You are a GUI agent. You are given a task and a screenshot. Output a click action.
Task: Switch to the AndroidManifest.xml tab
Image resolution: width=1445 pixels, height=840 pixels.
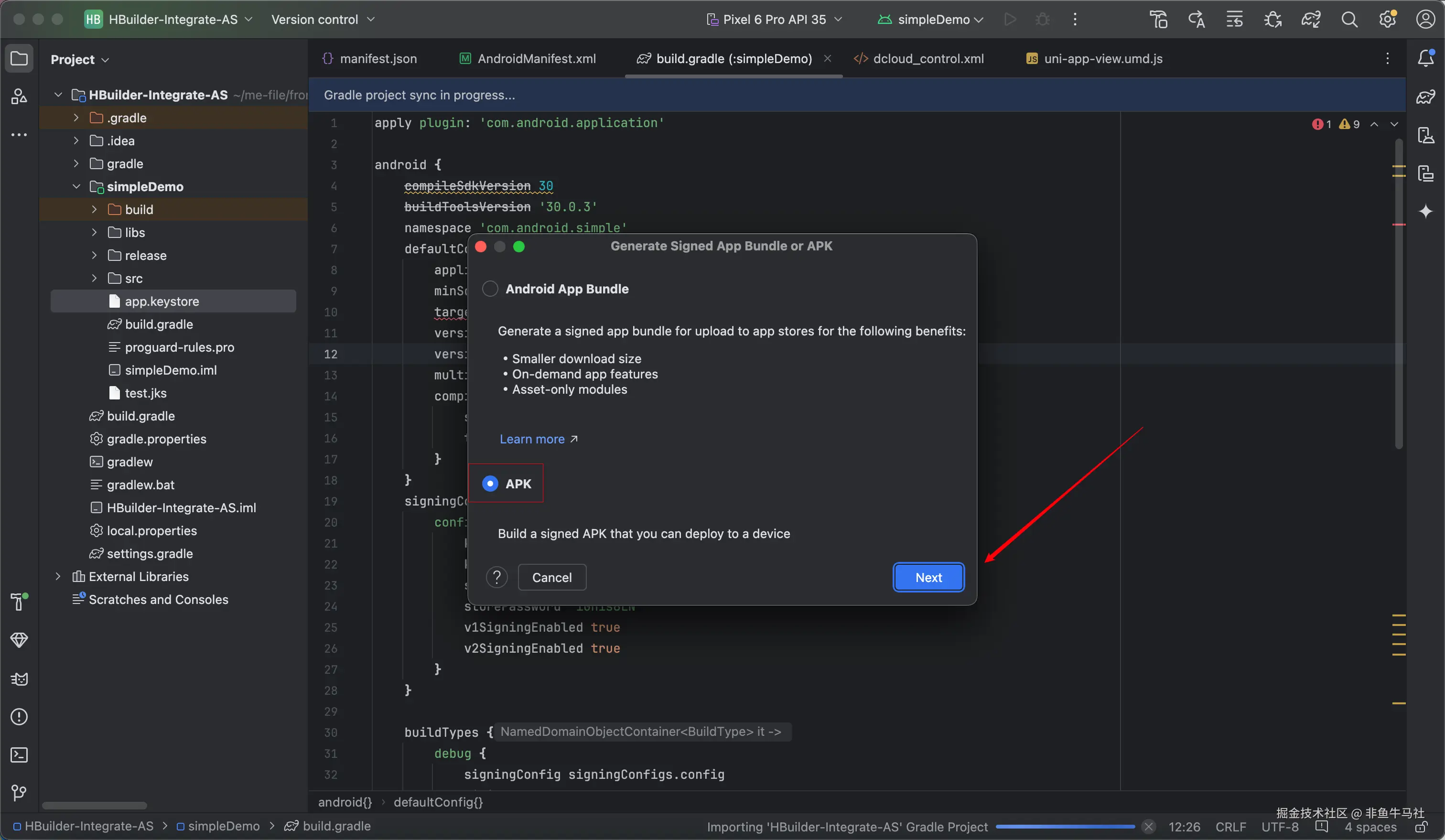pyautogui.click(x=536, y=58)
